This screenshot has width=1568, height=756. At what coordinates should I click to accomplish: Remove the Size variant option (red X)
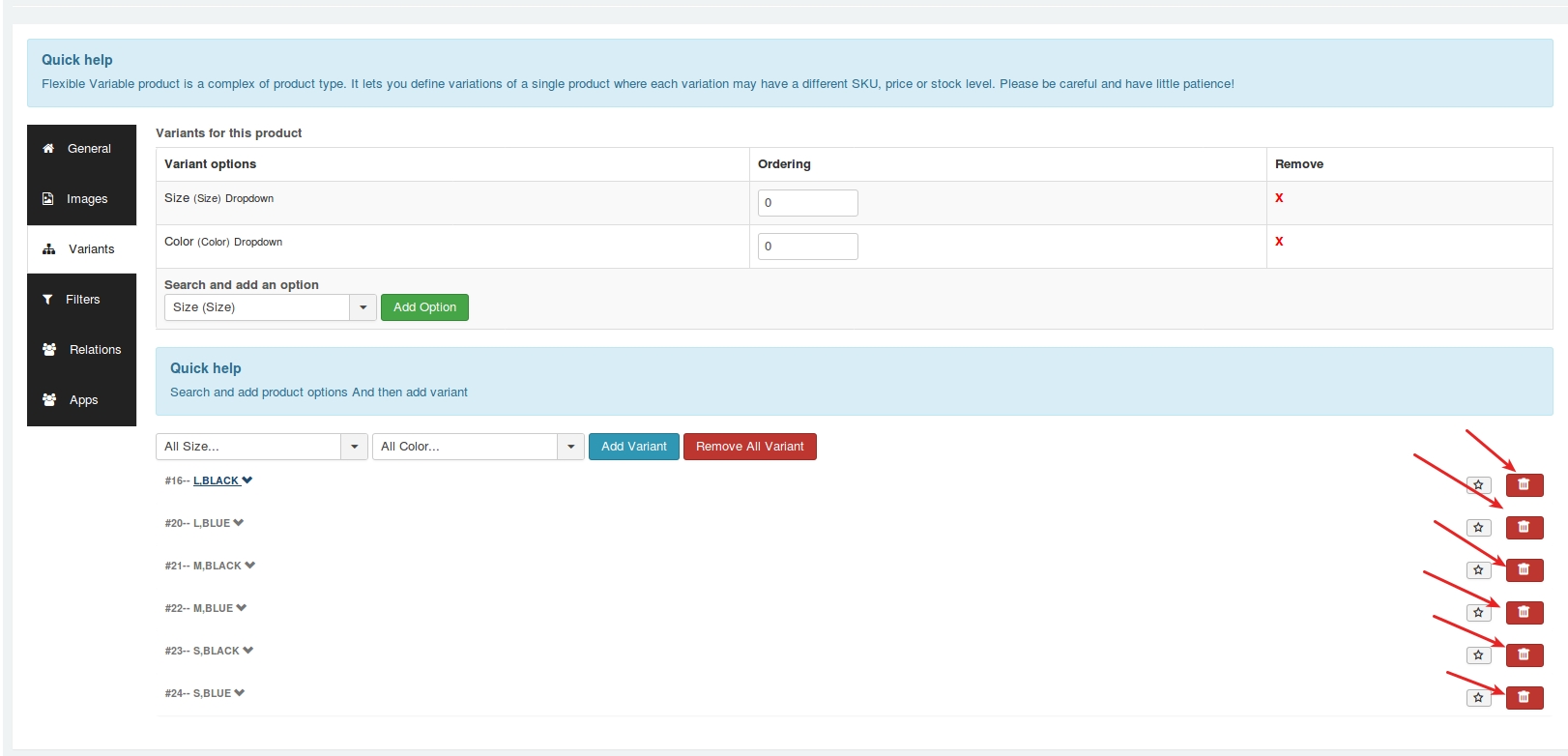pyautogui.click(x=1279, y=198)
